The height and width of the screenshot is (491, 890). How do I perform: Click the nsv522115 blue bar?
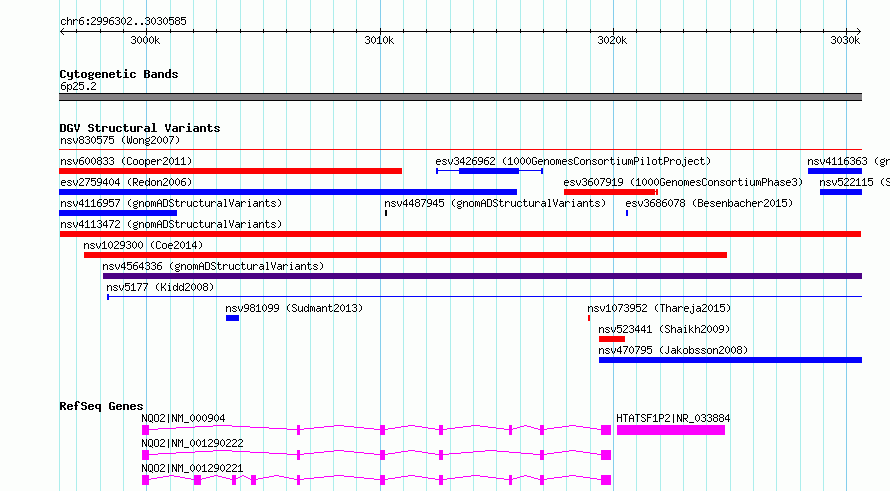(x=841, y=192)
